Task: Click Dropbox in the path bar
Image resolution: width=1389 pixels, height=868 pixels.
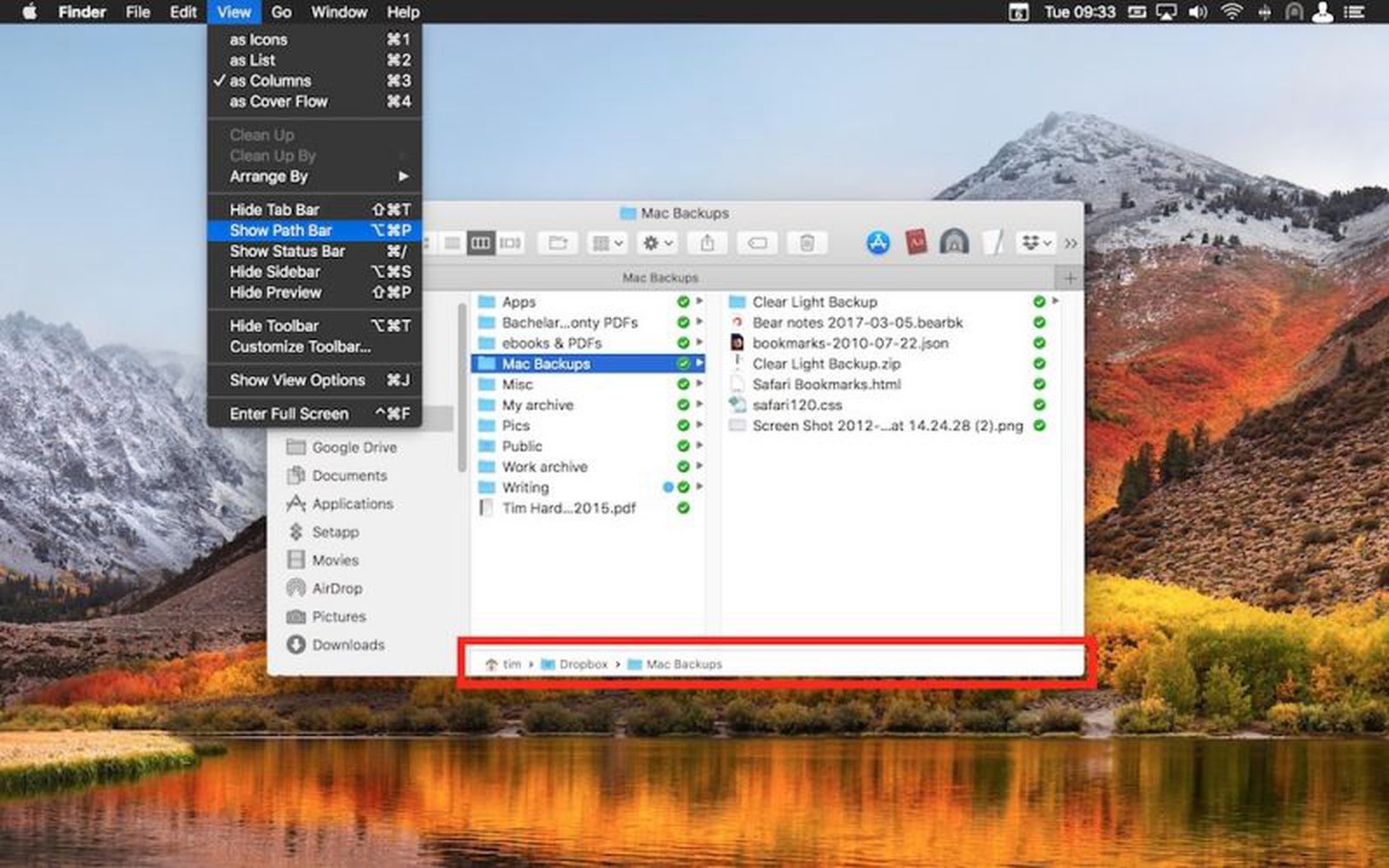Action: point(583,664)
